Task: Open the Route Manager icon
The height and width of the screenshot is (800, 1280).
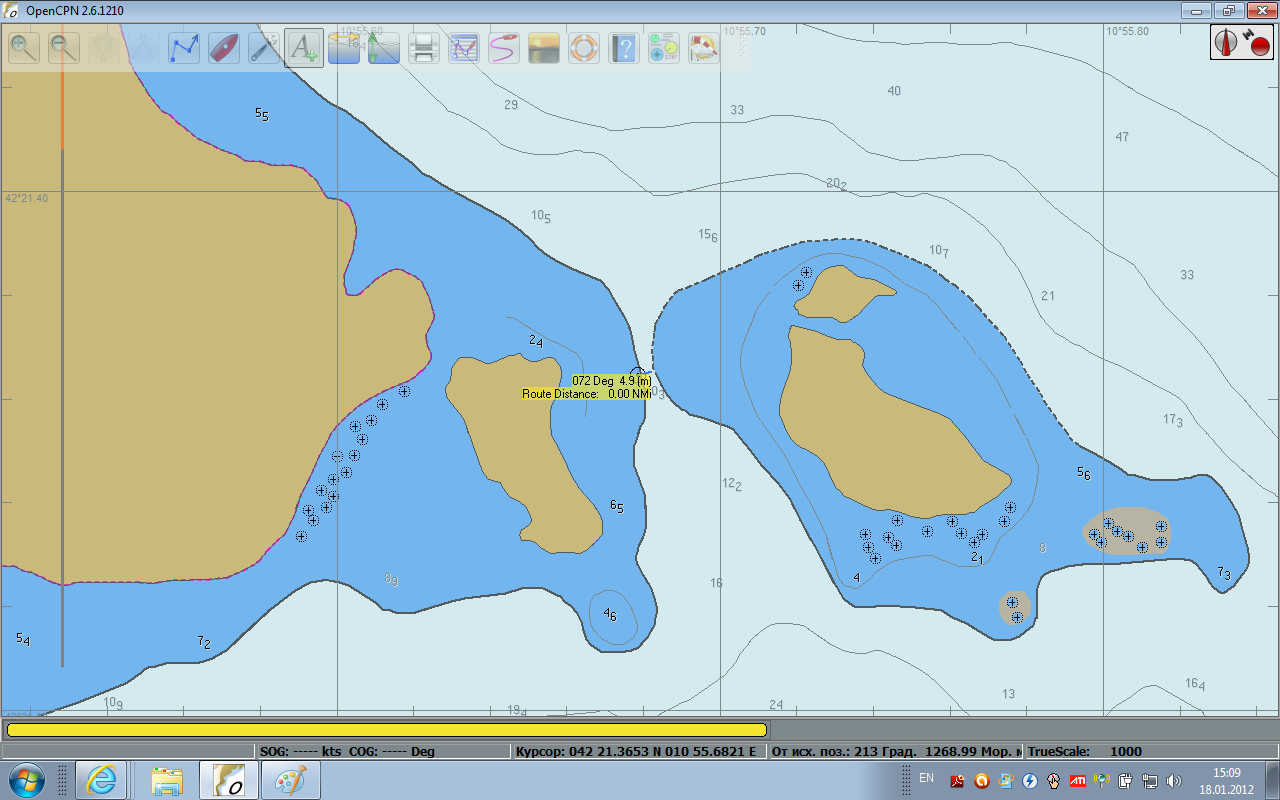Action: tap(464, 47)
